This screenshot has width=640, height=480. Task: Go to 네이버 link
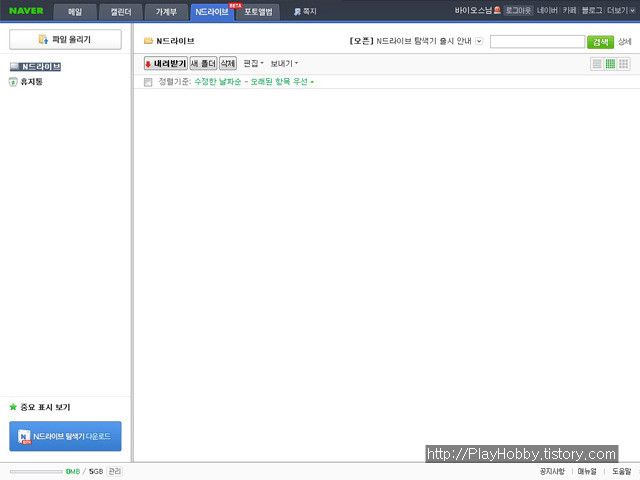tap(547, 10)
